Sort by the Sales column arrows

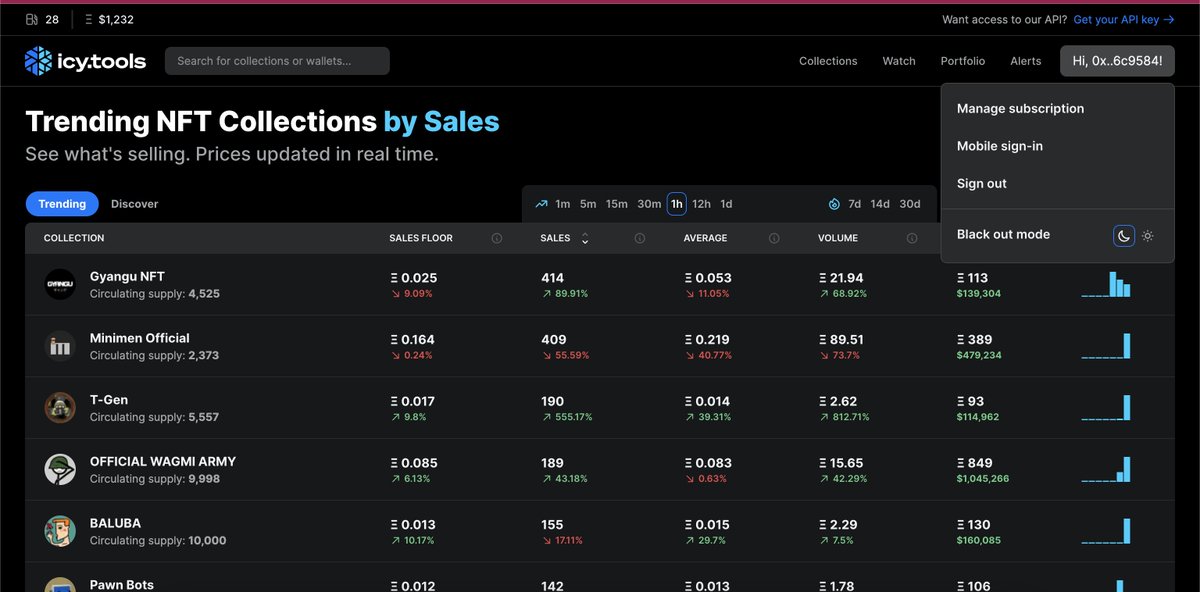585,238
